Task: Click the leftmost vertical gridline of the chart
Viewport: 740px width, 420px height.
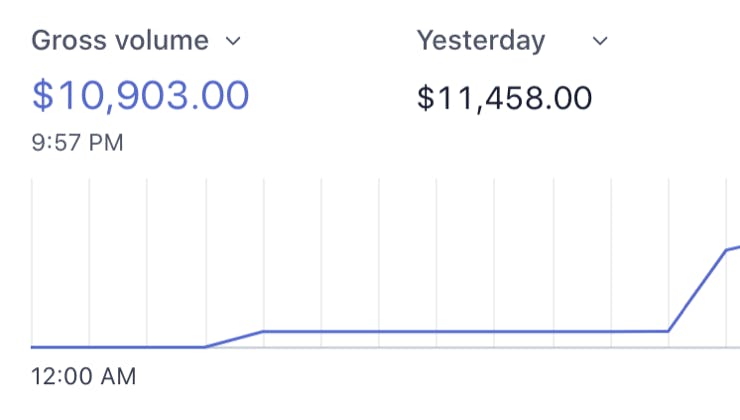Action: pos(32,260)
